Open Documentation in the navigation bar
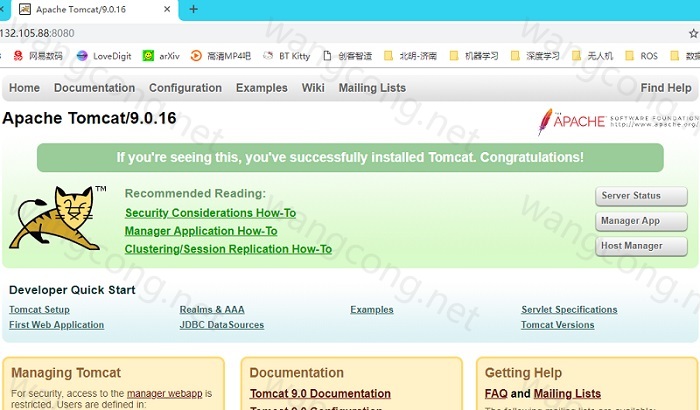The width and height of the screenshot is (700, 410). [94, 88]
